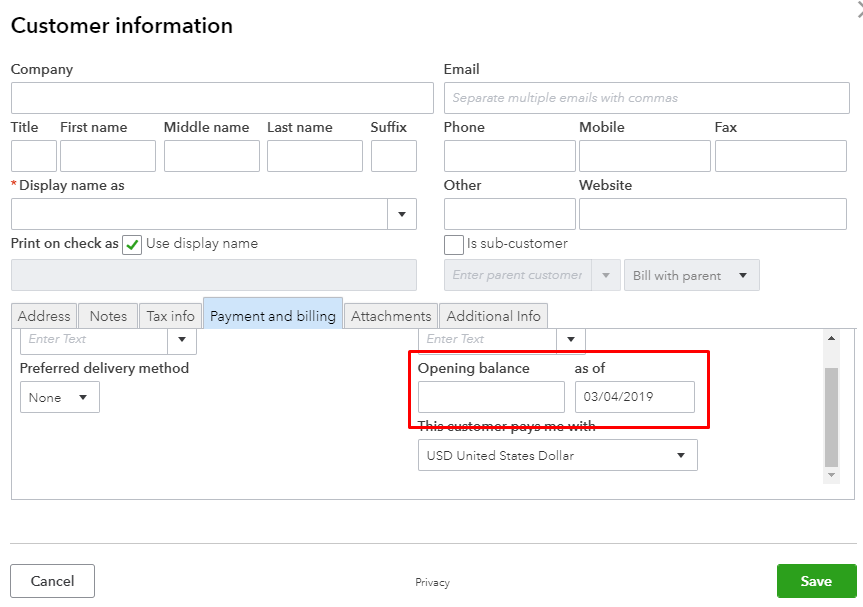The image size is (863, 607).
Task: Check the Is sub-customer box
Action: (454, 245)
